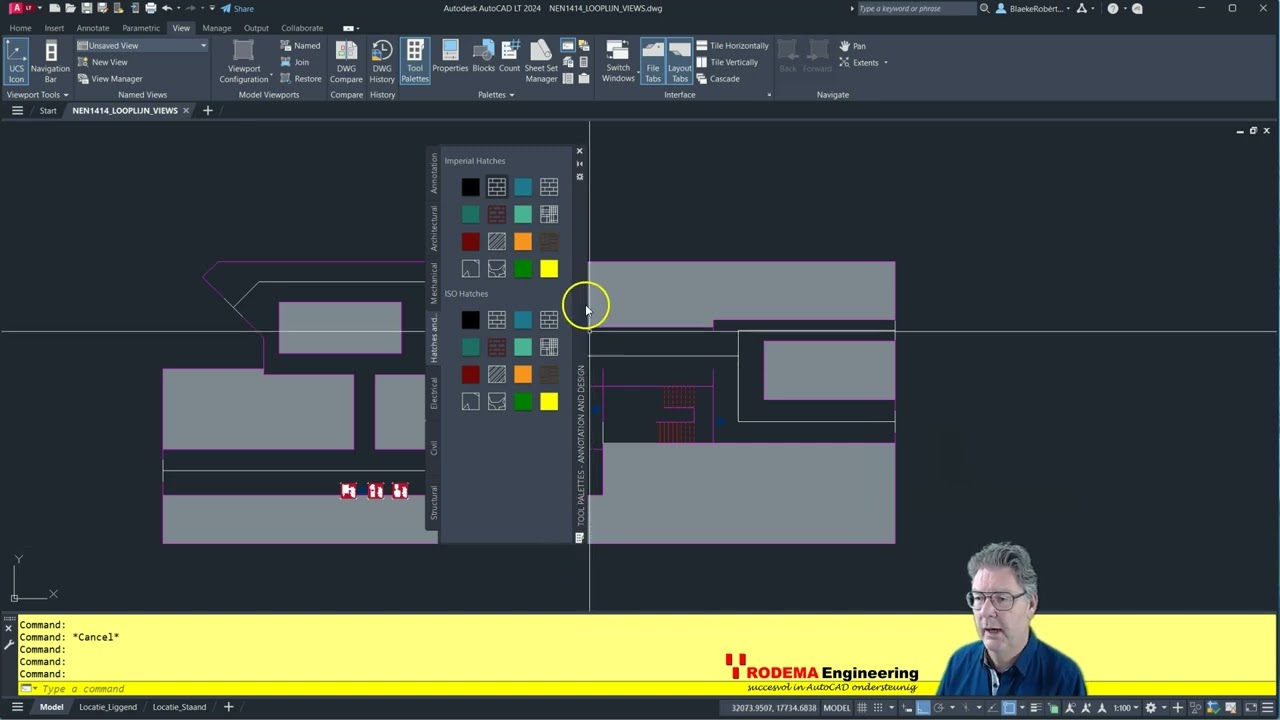Switch to the Start file tab
This screenshot has height=720, width=1280.
coord(48,111)
